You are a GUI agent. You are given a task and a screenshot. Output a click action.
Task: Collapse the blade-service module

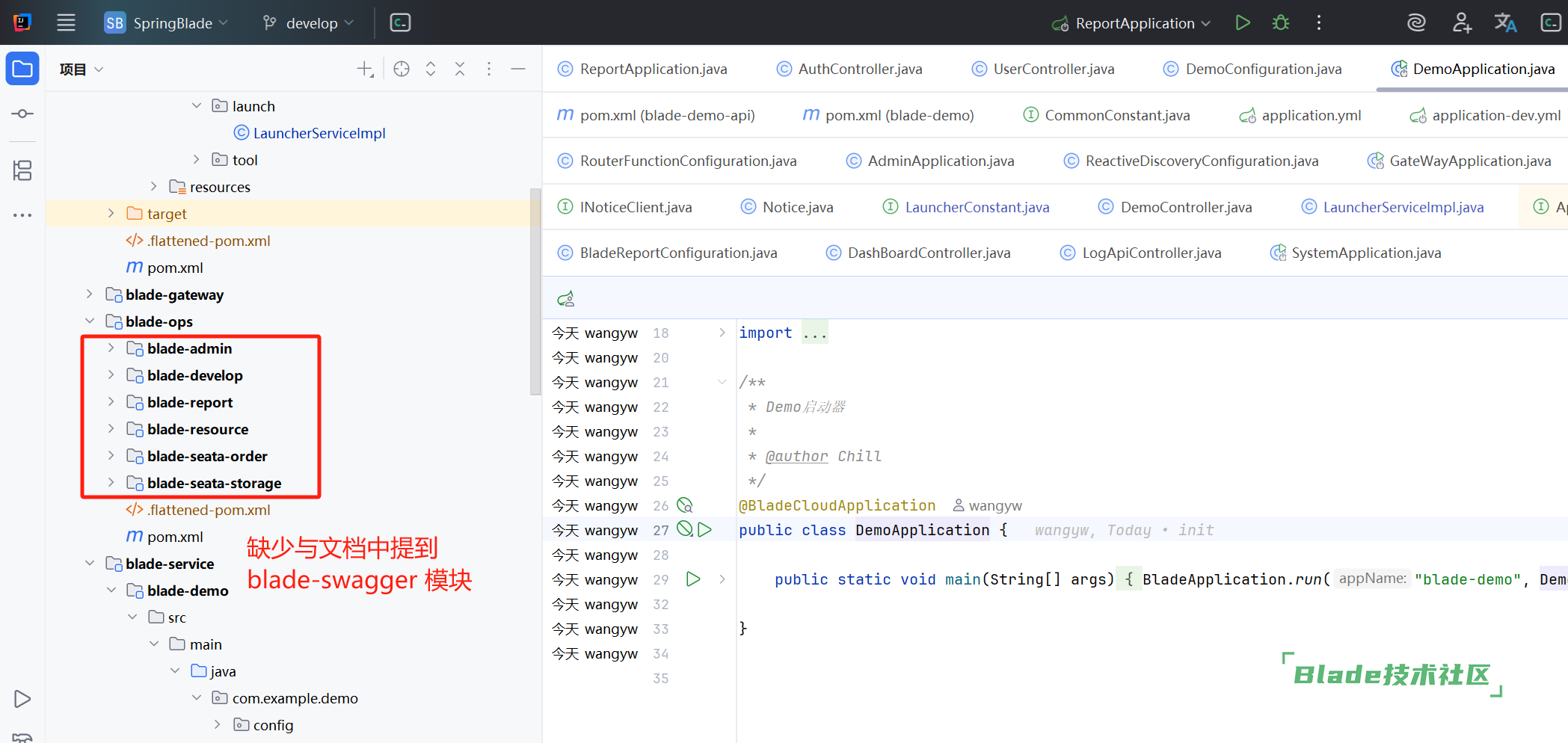click(90, 564)
